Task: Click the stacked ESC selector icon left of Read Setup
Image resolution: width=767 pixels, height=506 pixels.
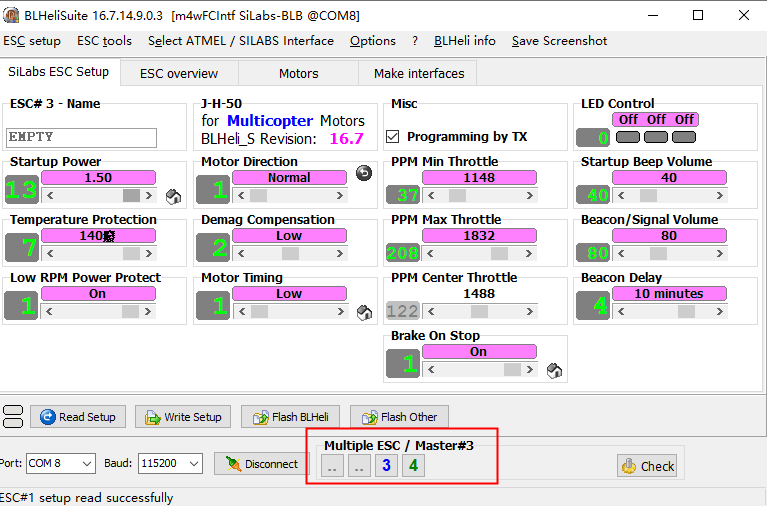Action: pyautogui.click(x=13, y=416)
